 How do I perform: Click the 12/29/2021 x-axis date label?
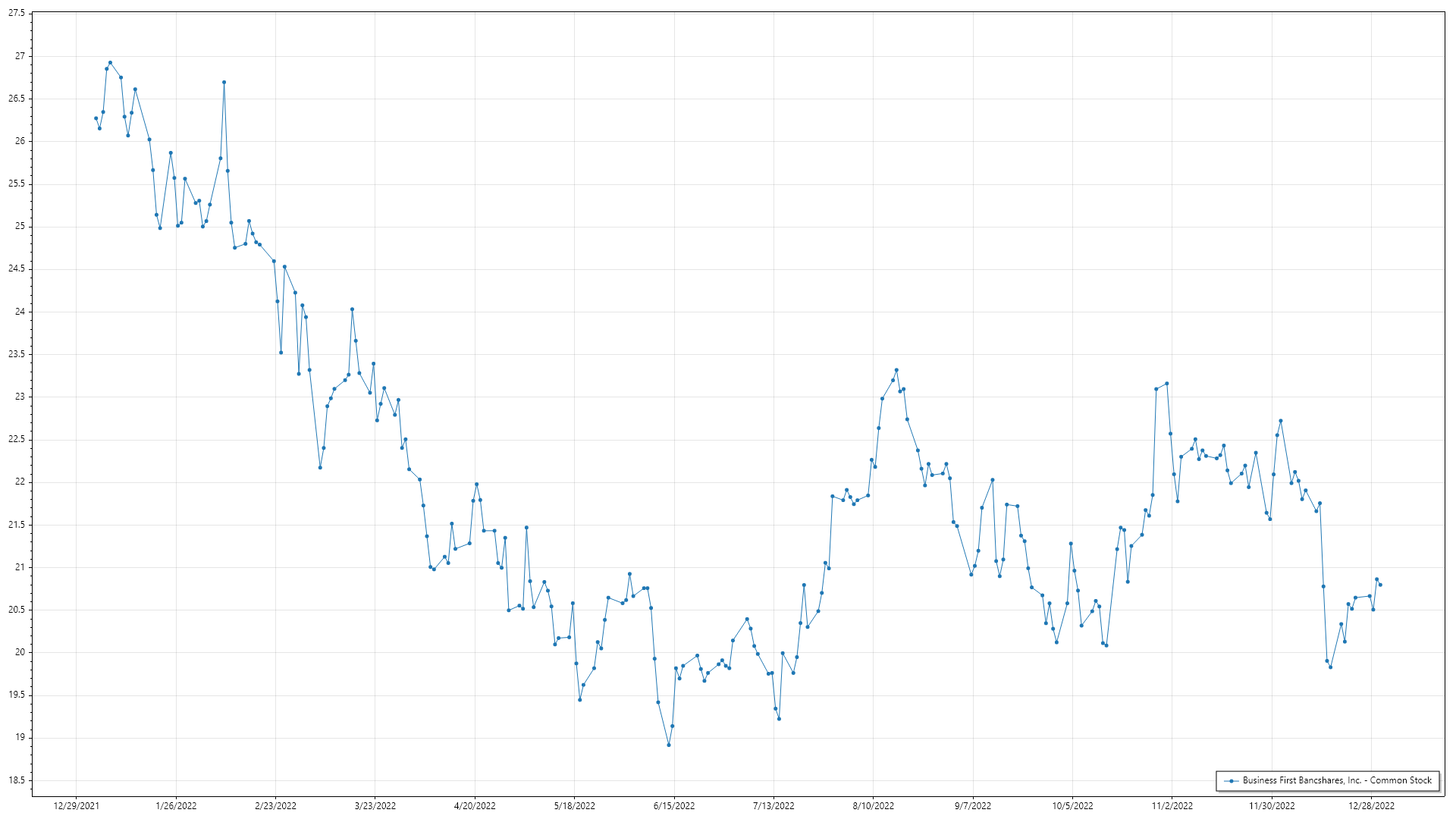pyautogui.click(x=76, y=806)
